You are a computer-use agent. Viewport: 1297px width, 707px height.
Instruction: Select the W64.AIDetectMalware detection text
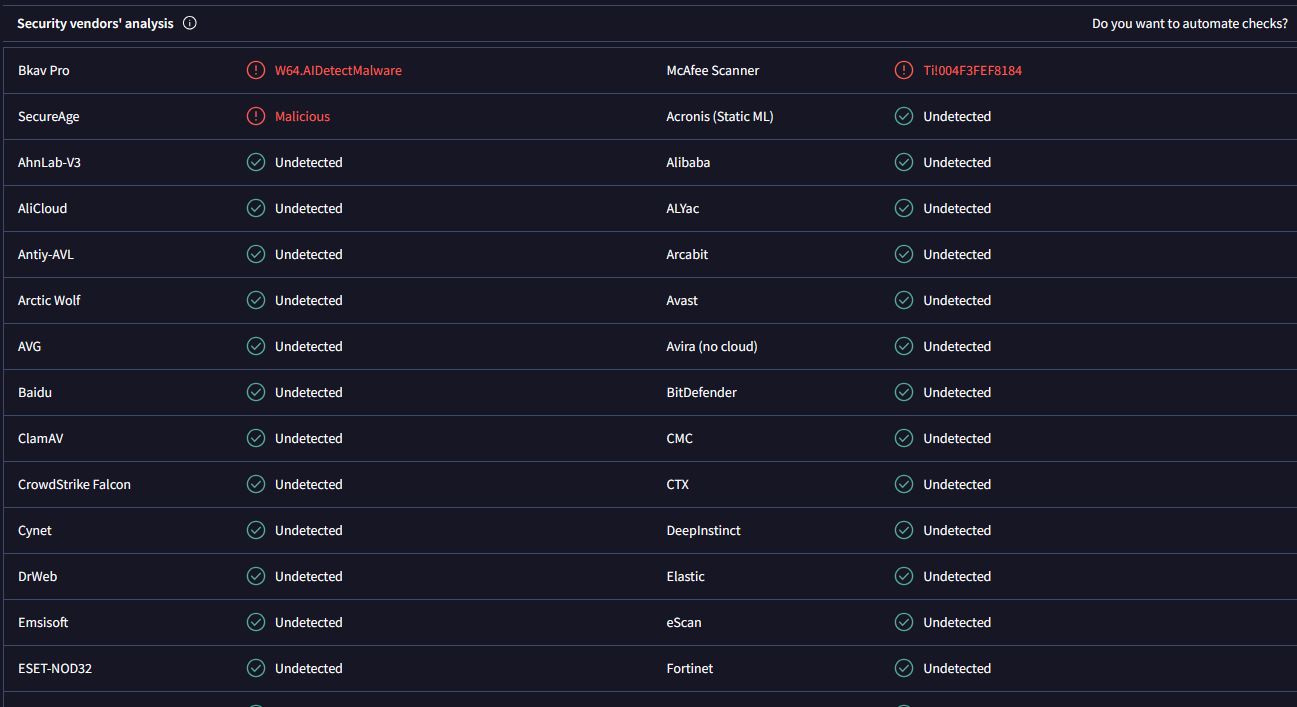tap(338, 70)
